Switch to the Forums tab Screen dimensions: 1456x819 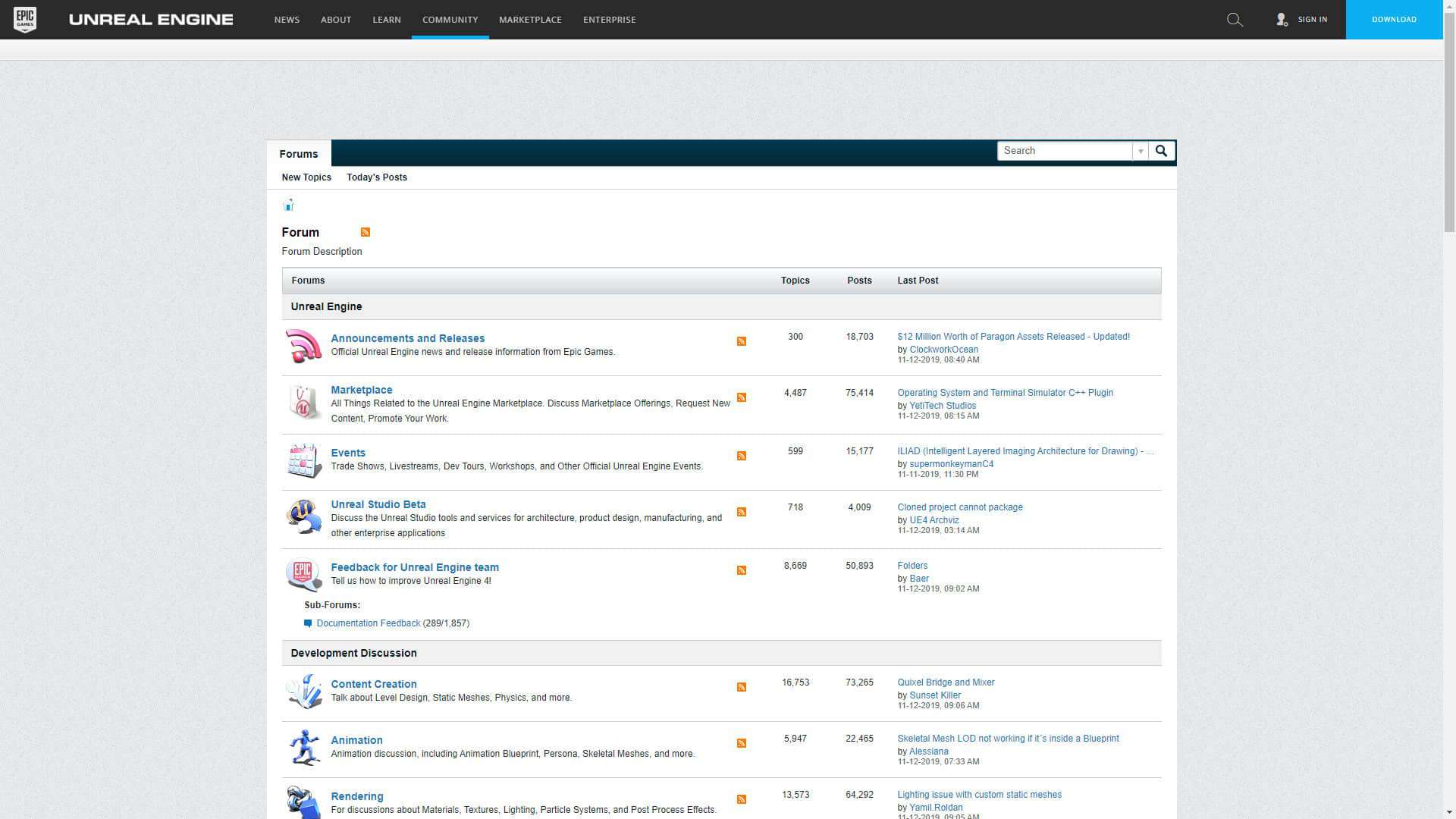(x=298, y=154)
